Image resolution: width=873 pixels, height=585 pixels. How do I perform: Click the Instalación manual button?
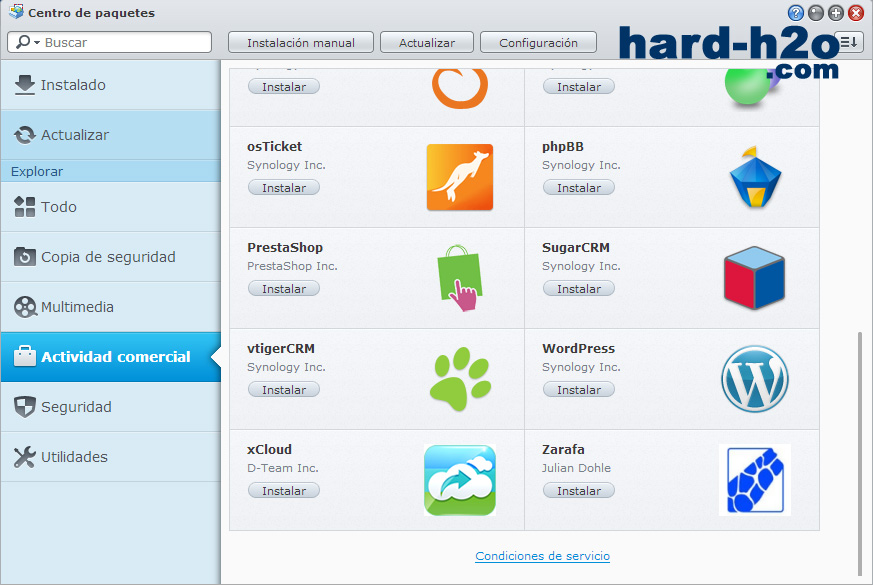301,42
